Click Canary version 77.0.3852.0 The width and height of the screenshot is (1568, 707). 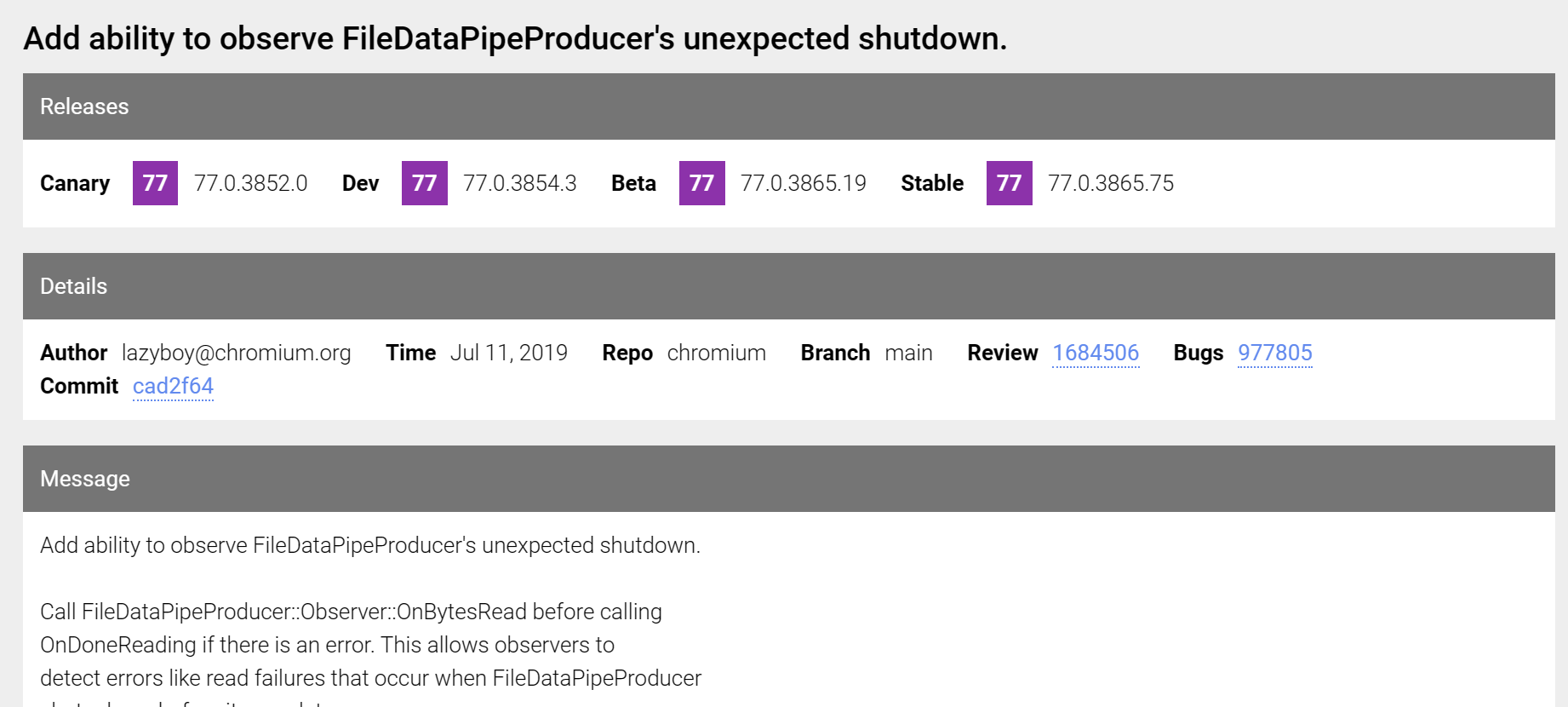pyautogui.click(x=250, y=183)
